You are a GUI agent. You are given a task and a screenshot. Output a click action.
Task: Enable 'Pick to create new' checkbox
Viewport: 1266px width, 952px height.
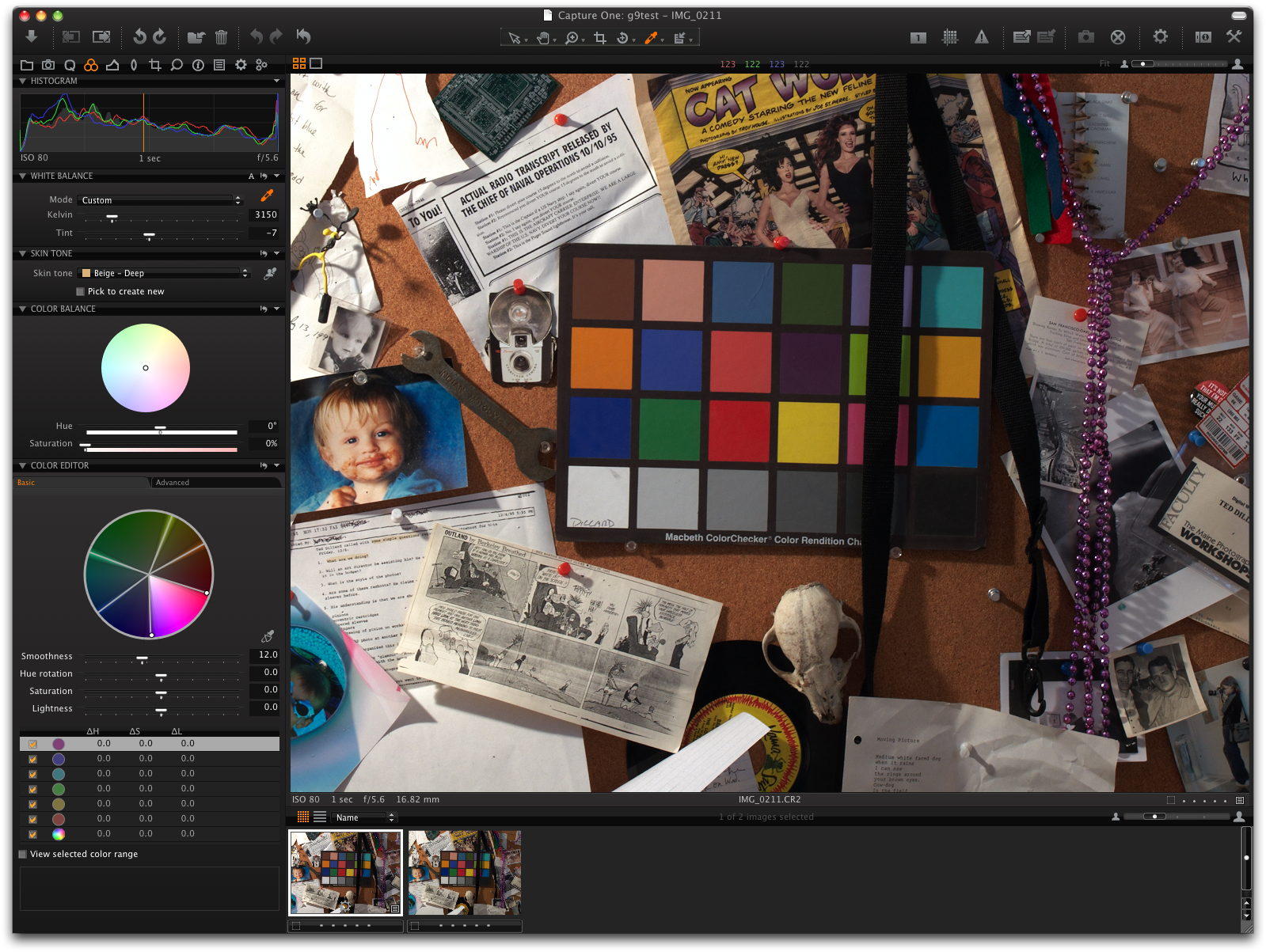[80, 292]
